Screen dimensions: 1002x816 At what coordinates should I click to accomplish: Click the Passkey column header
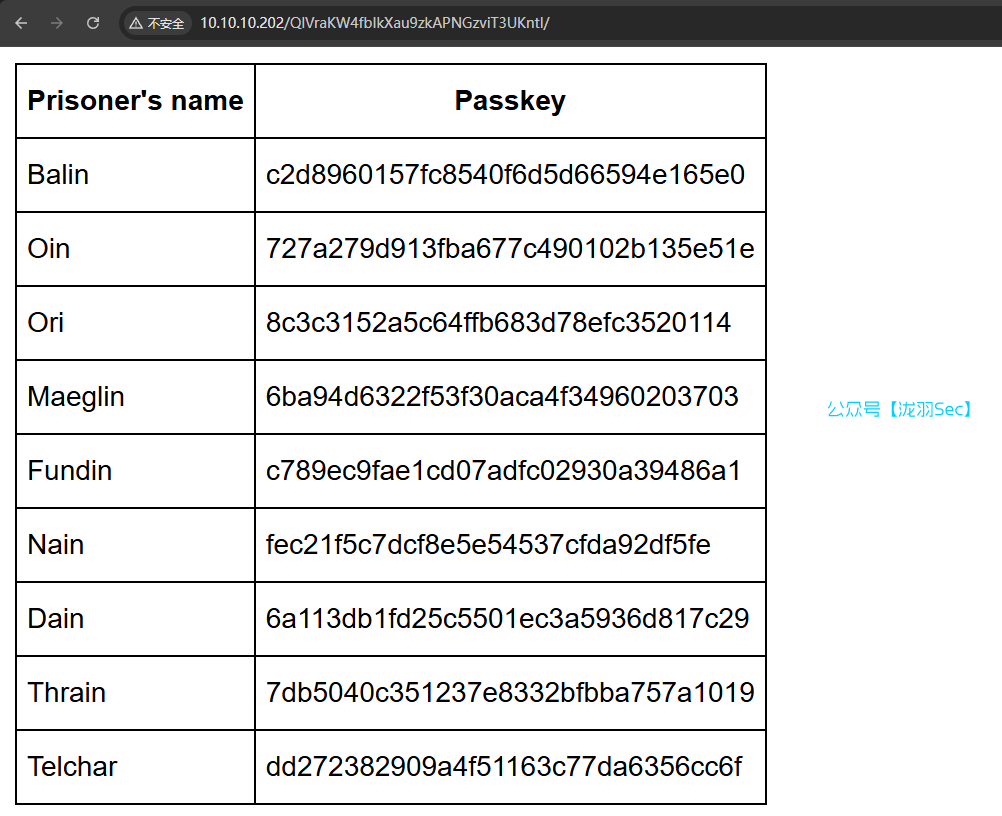coord(510,101)
